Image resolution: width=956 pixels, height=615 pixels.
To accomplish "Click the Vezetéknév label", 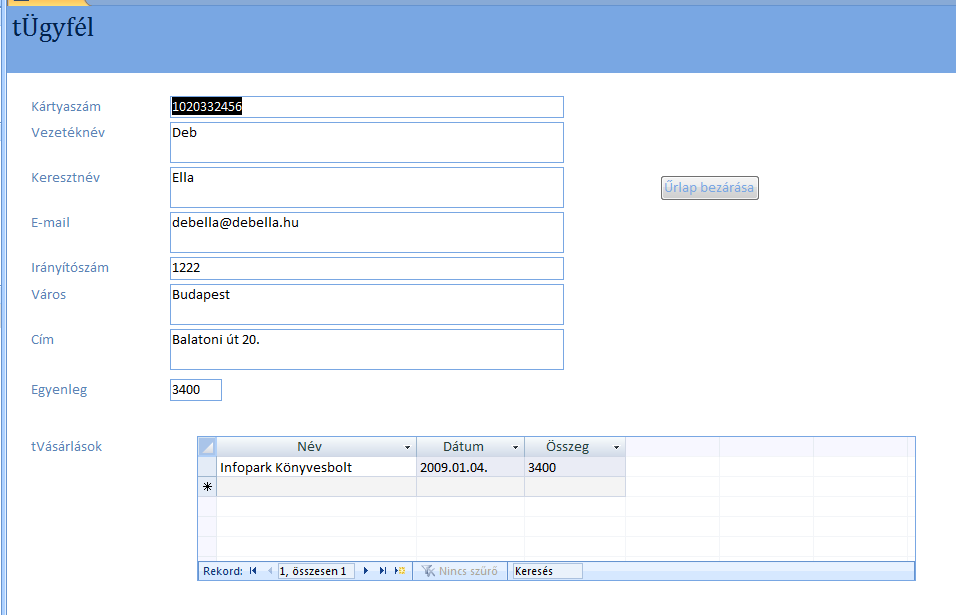I will [x=68, y=133].
